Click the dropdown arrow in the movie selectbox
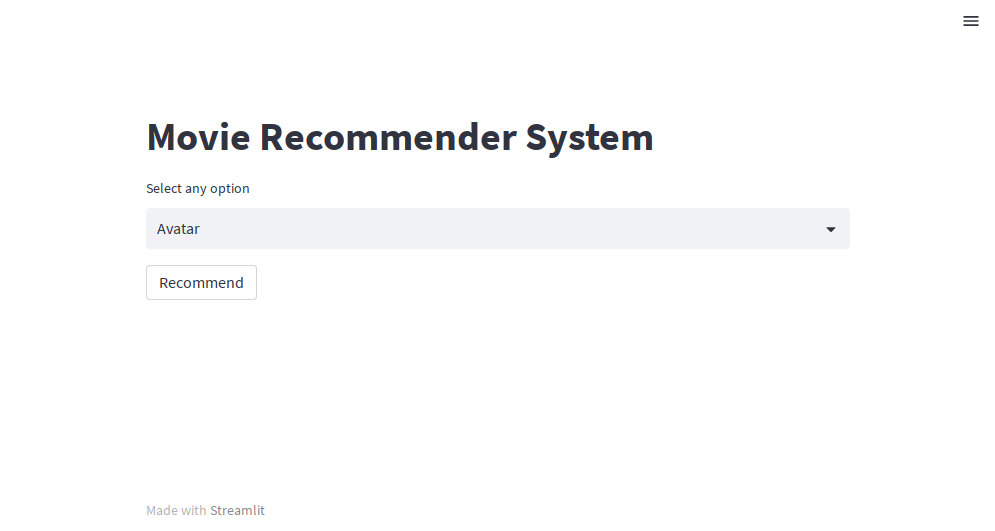 tap(831, 229)
